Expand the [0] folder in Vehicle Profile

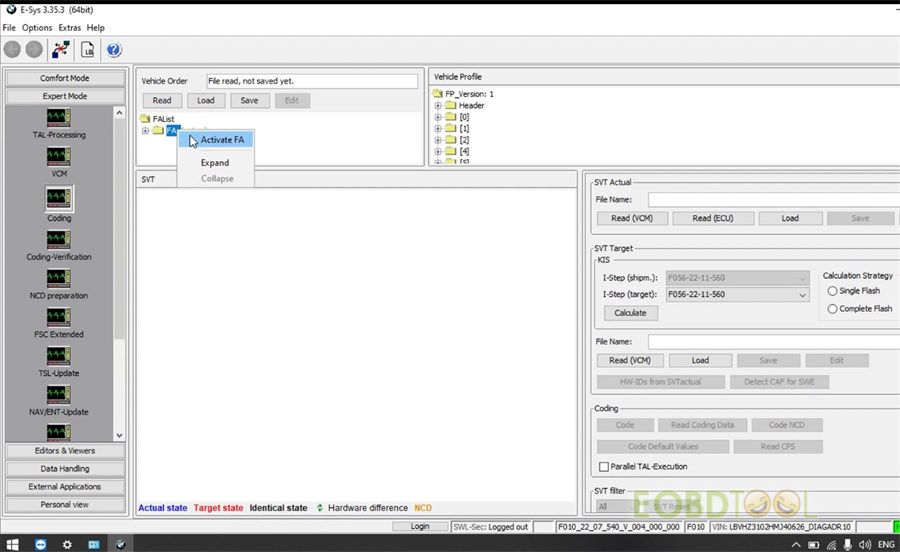(438, 117)
